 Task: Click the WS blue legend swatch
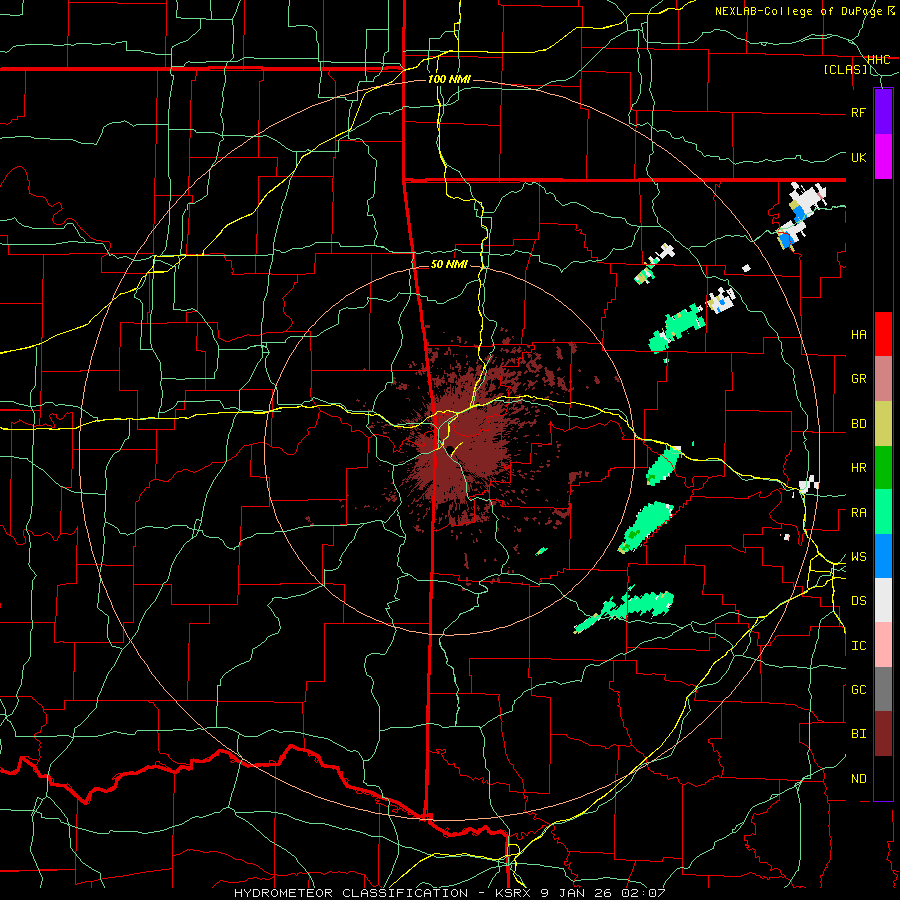[x=883, y=556]
